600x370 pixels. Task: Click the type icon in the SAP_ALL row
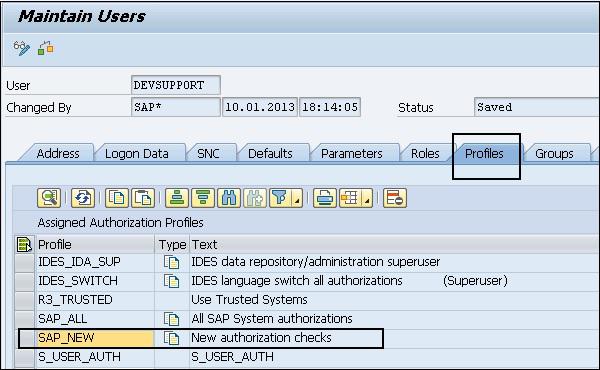171,319
